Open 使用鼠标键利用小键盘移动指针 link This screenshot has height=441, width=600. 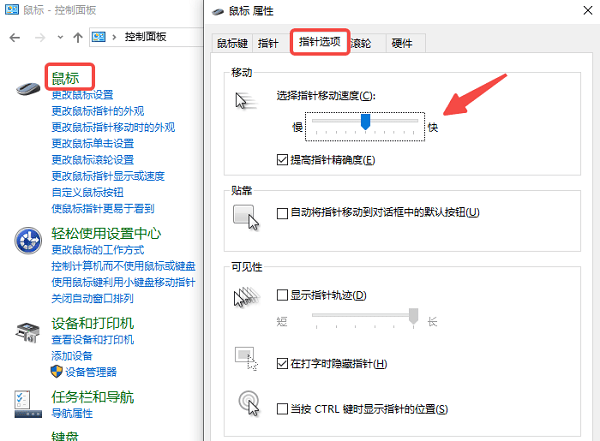pyautogui.click(x=123, y=282)
